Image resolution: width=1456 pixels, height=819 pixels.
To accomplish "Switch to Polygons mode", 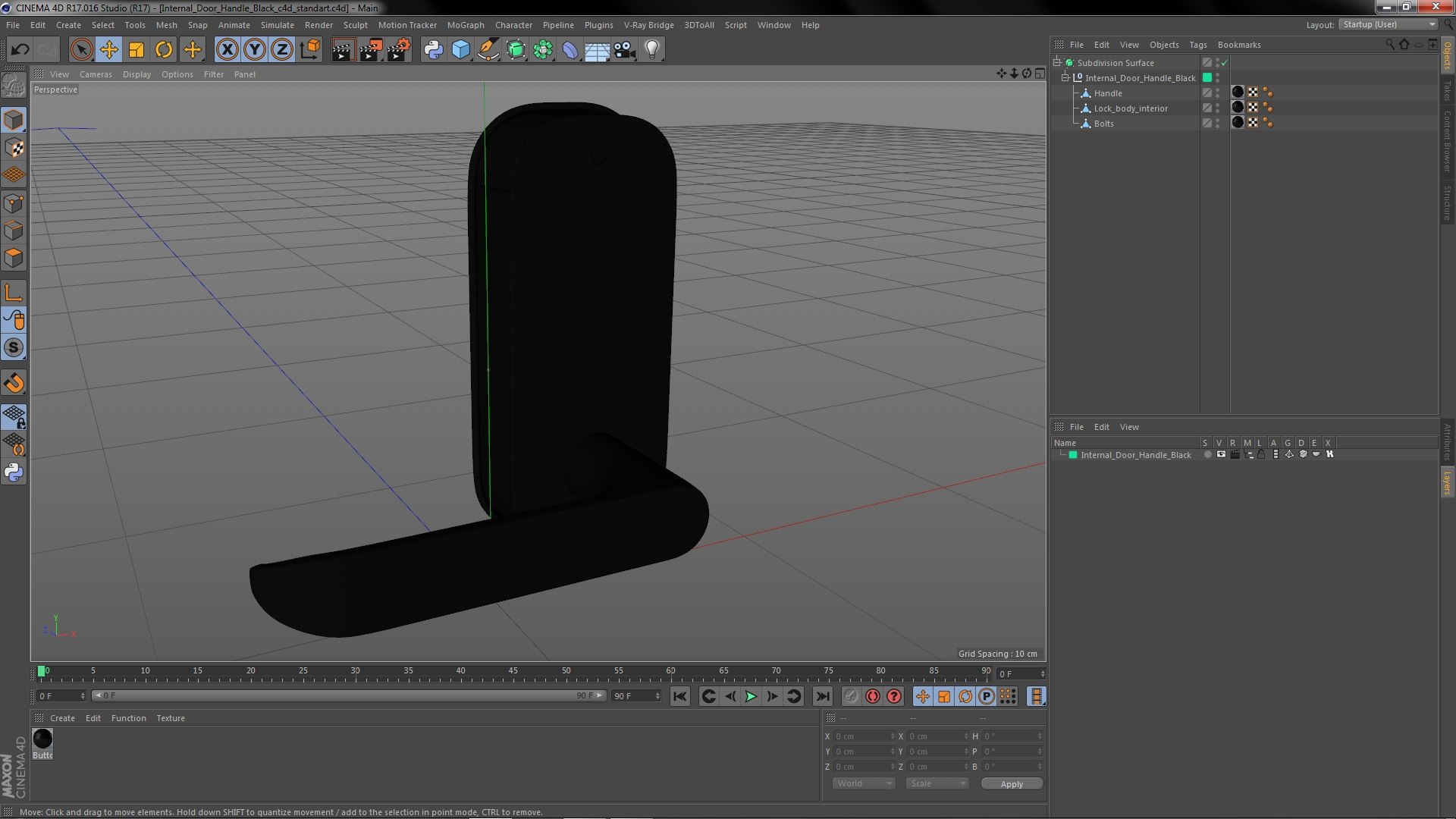I will click(x=14, y=258).
